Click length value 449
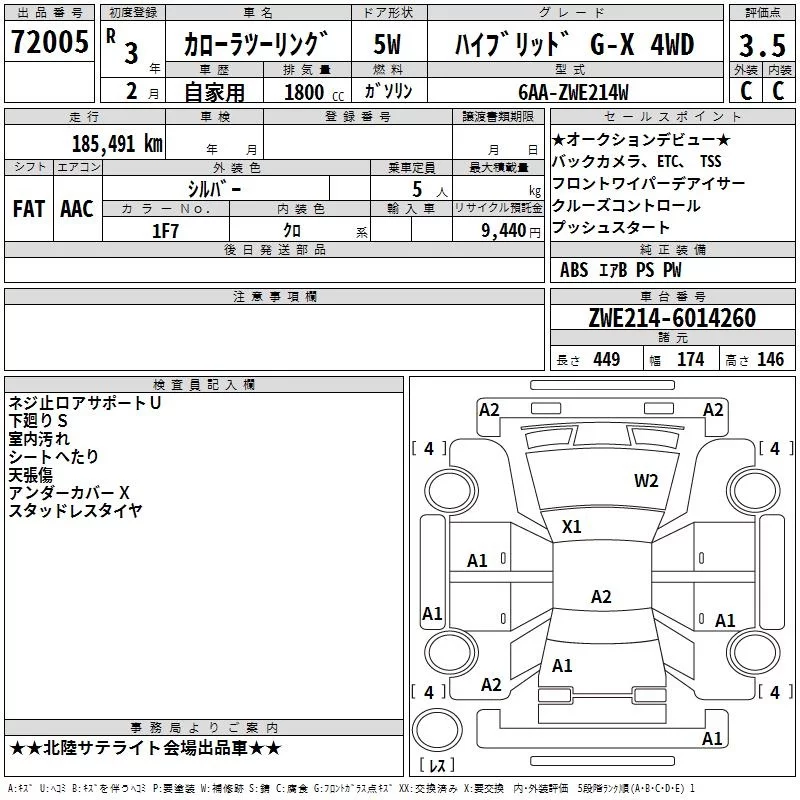This screenshot has height=800, width=800. [607, 359]
